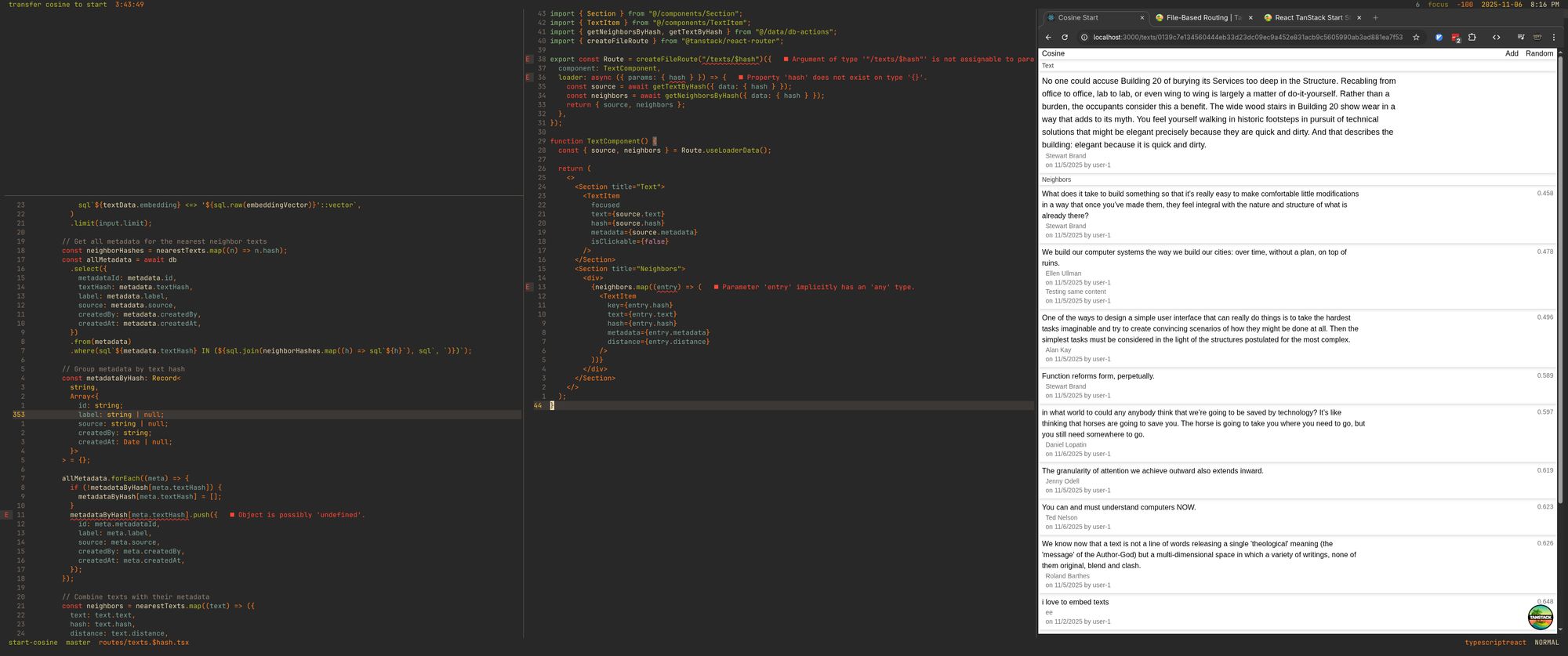Image resolution: width=1568 pixels, height=656 pixels.
Task: Click 'start-cosine' in the status line
Action: (x=33, y=643)
